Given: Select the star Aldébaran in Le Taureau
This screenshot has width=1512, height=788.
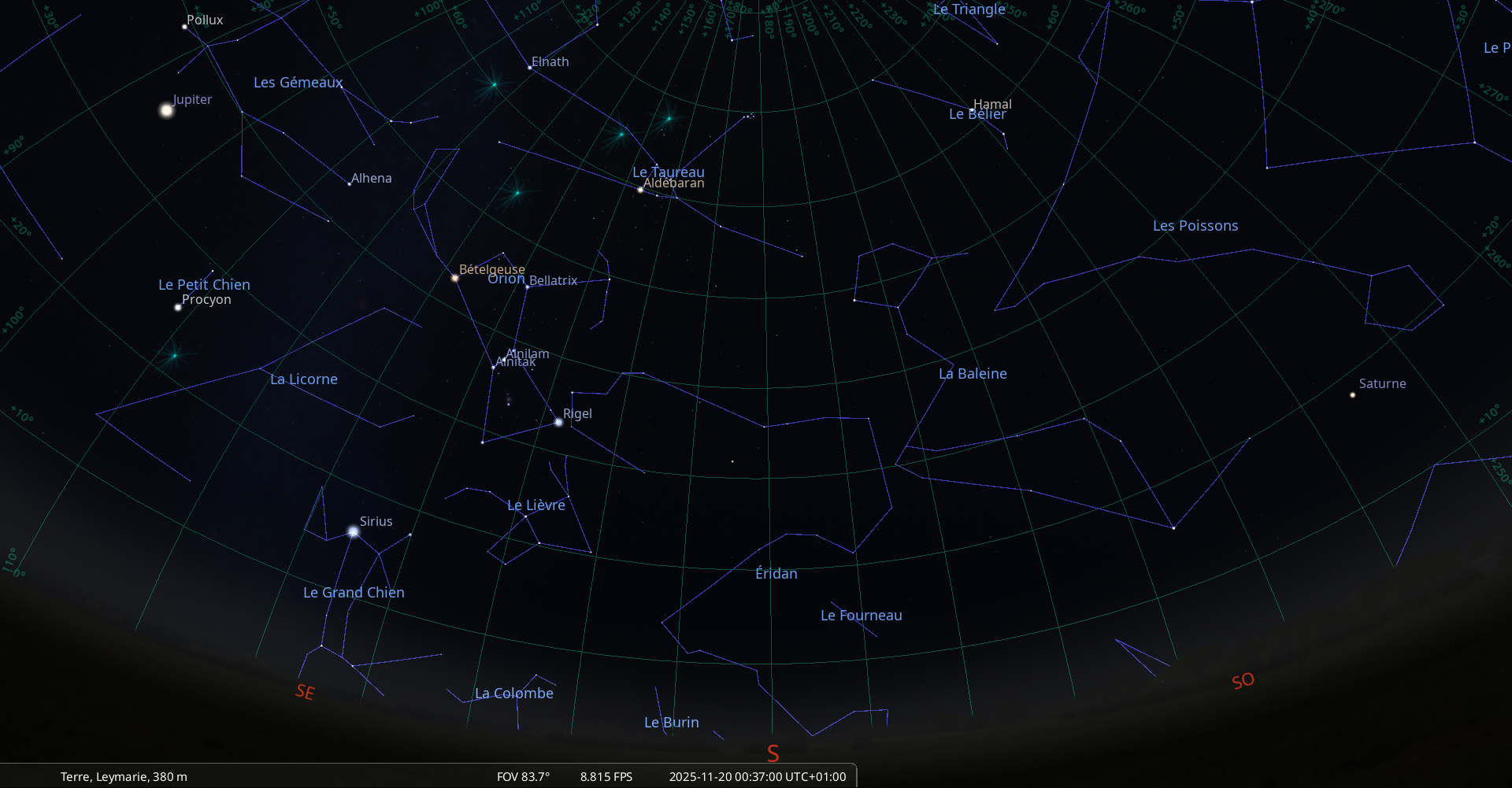Looking at the screenshot, I should coord(640,190).
